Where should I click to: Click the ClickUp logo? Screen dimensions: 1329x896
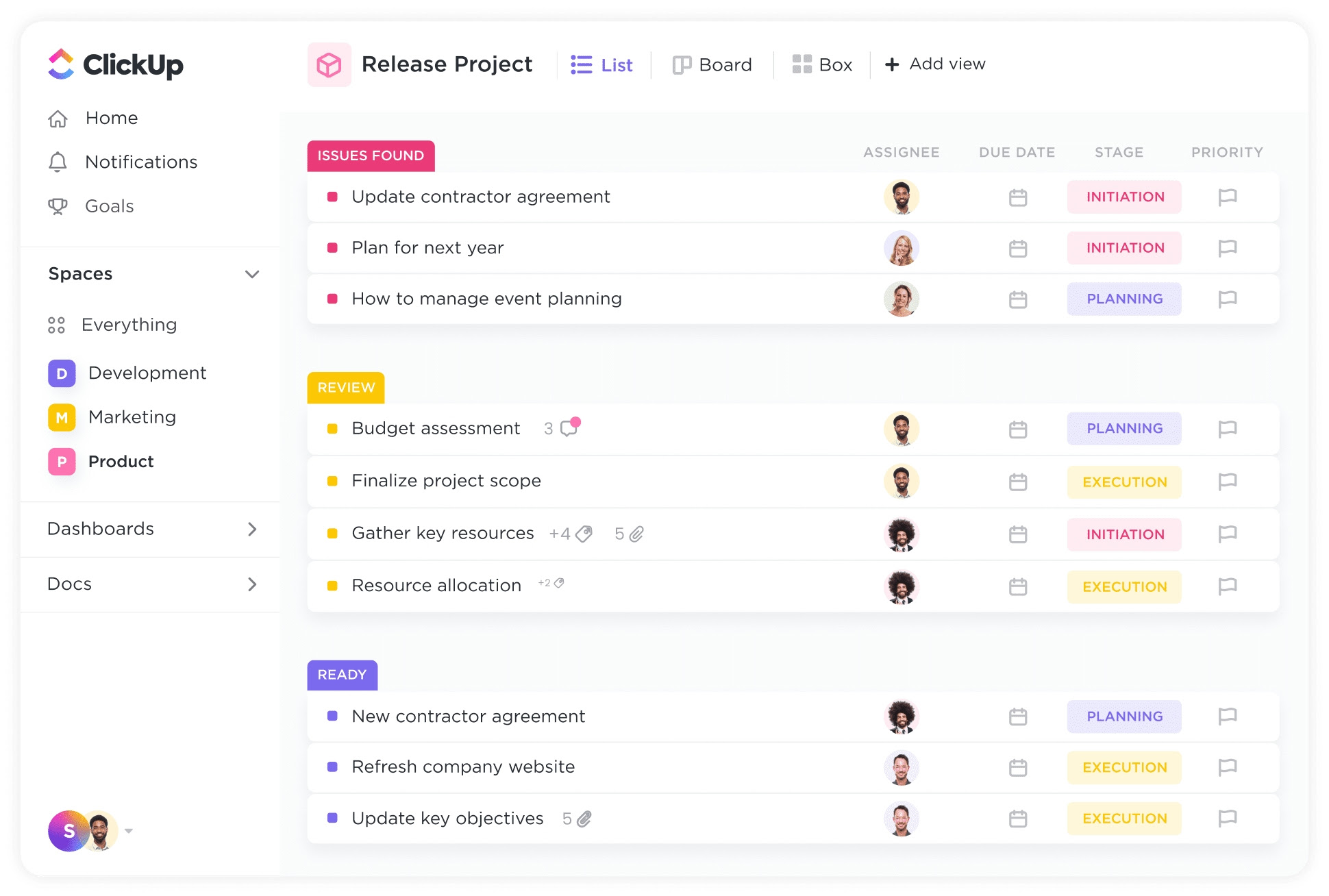(115, 65)
